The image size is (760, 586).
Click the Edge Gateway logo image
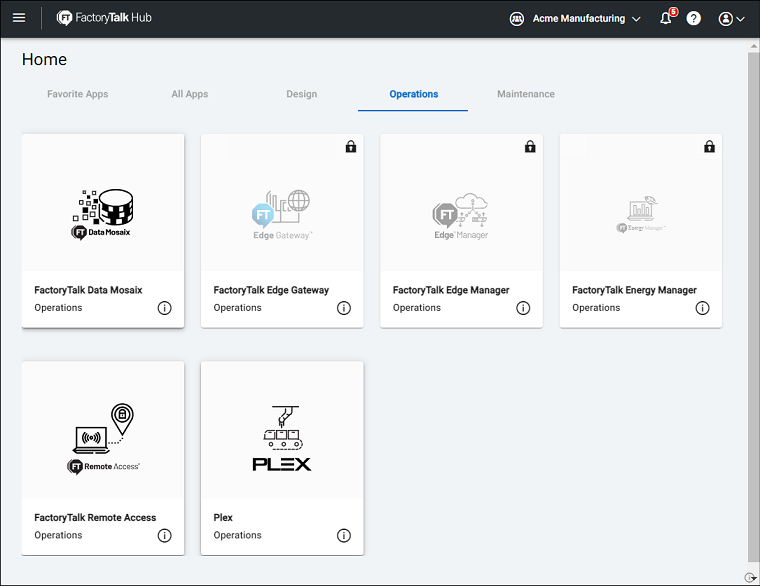pos(282,214)
